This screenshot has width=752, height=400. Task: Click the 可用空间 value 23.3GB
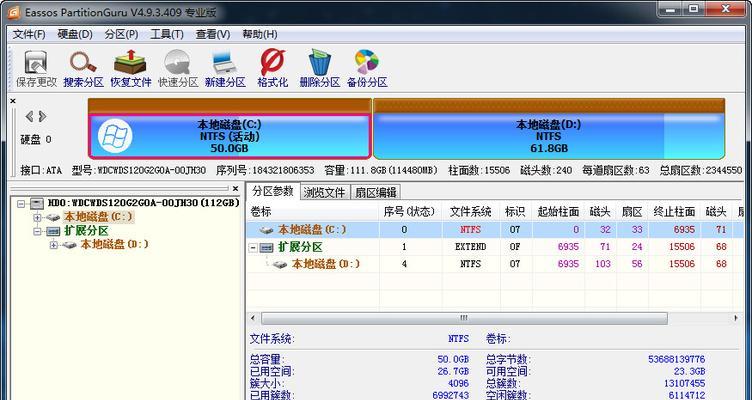(x=691, y=372)
